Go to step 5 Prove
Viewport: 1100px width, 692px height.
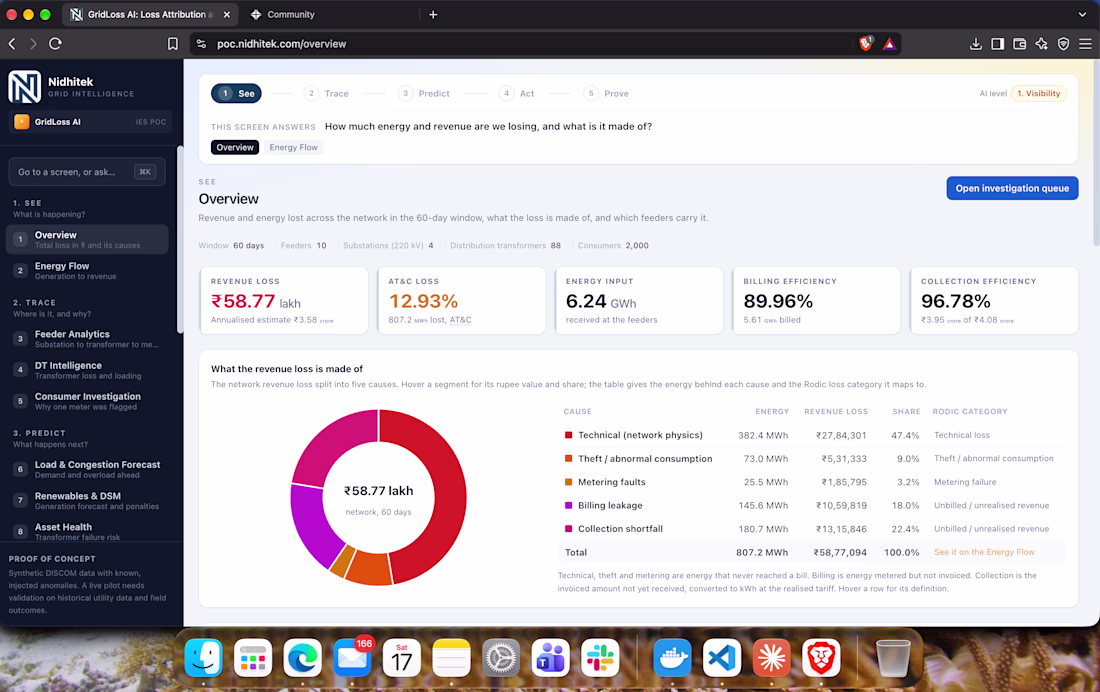(607, 93)
